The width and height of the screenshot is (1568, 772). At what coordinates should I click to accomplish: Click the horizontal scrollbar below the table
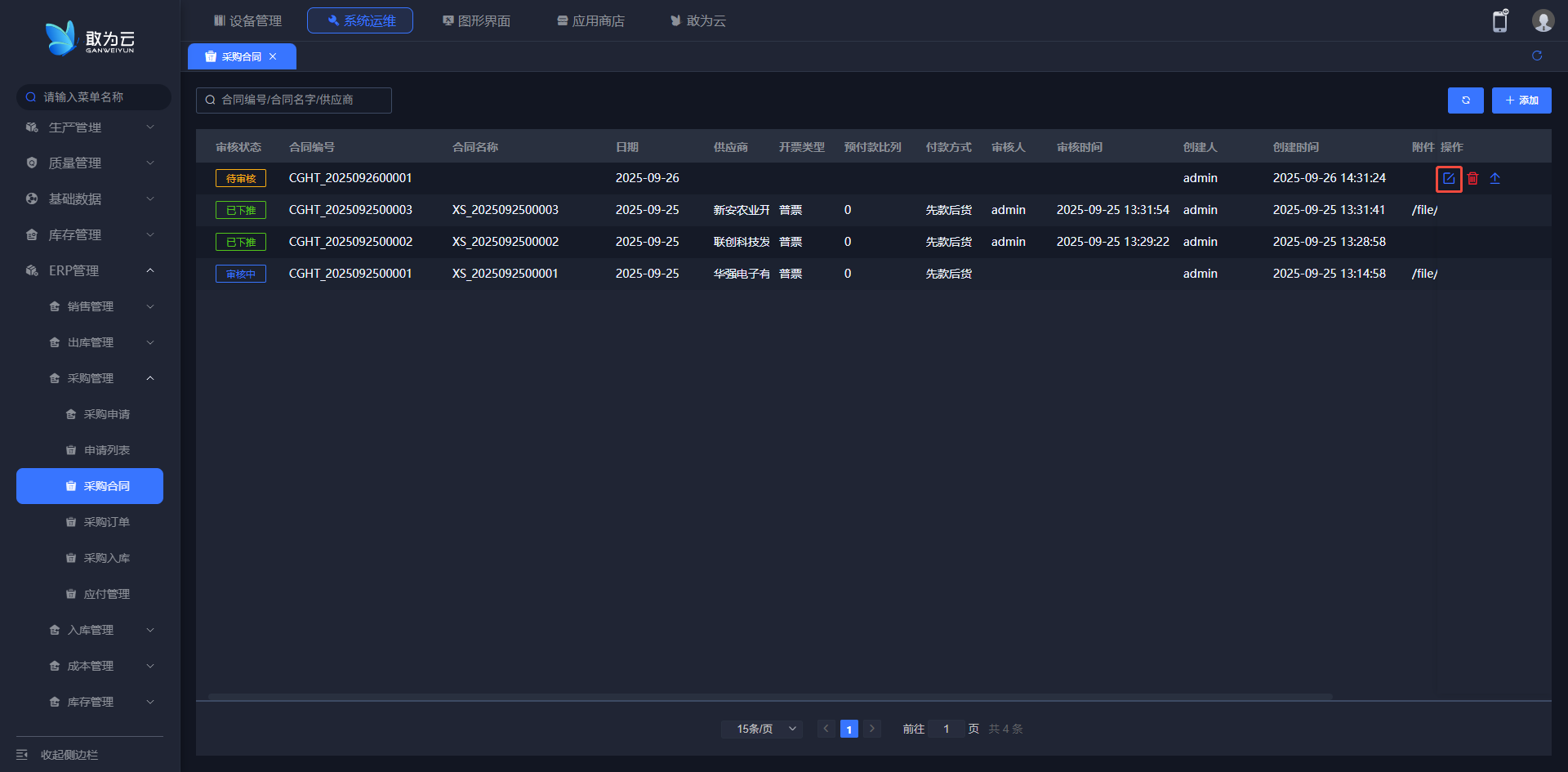coord(769,697)
